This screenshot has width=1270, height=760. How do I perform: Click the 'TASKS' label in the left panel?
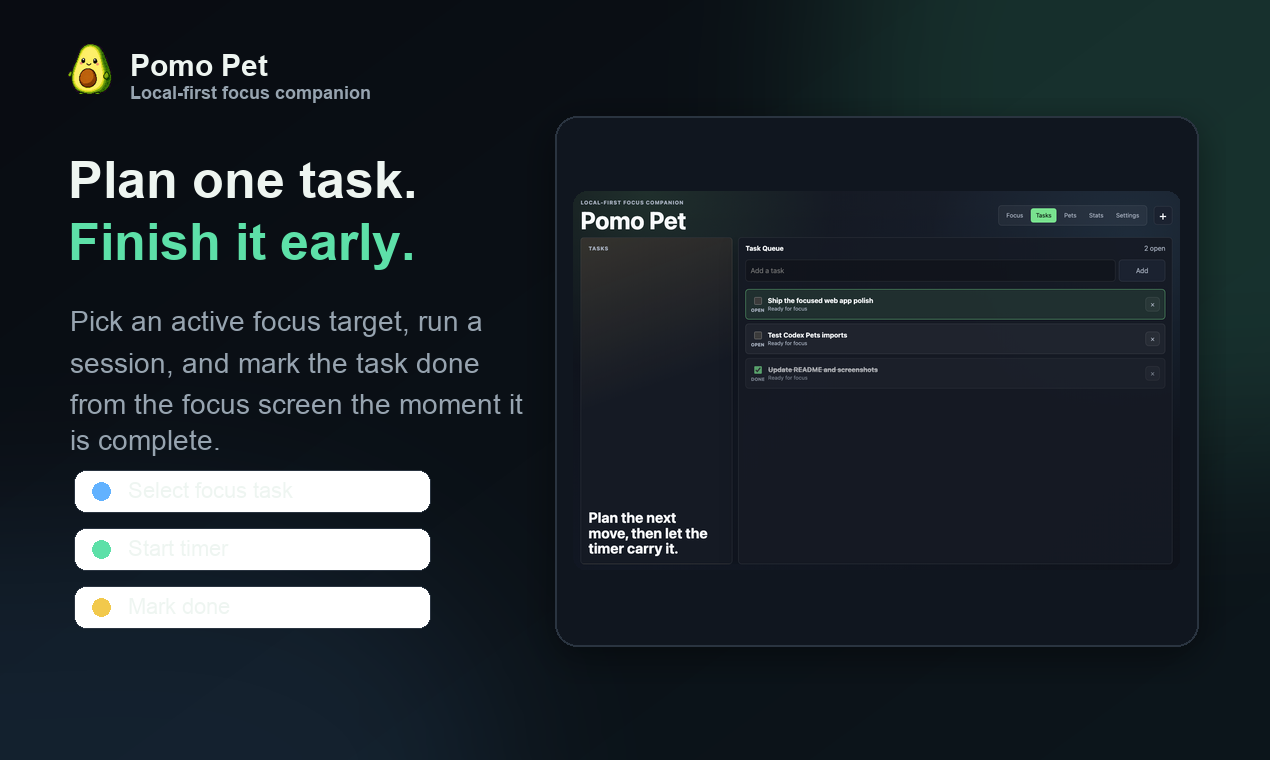pos(598,248)
